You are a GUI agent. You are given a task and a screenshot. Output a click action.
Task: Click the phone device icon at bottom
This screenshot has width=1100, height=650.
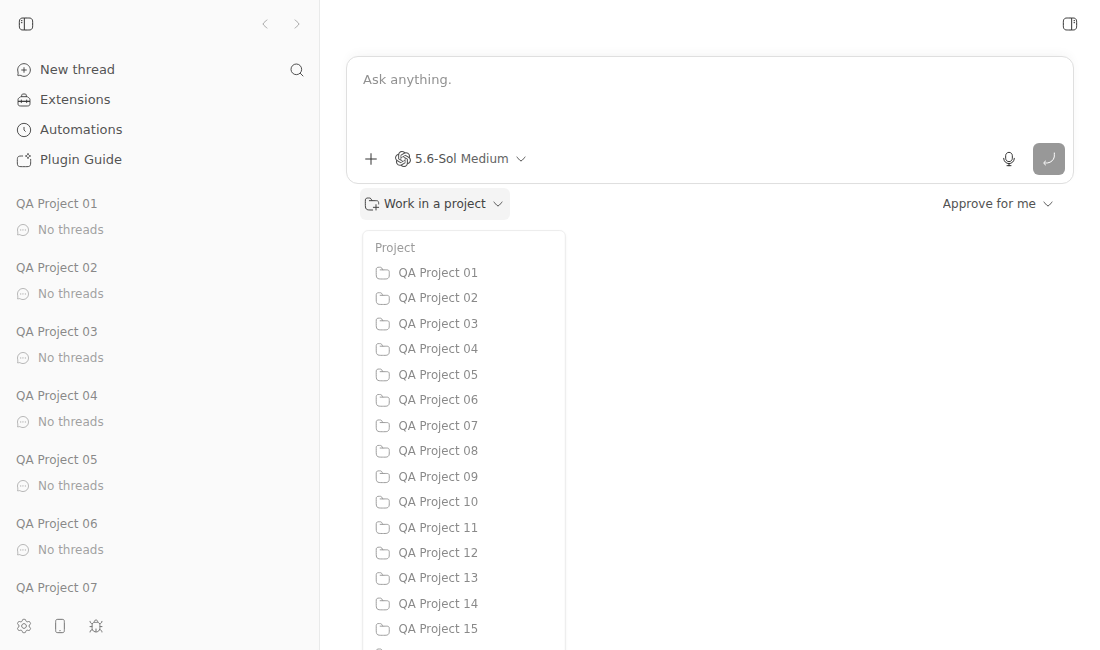[x=60, y=626]
